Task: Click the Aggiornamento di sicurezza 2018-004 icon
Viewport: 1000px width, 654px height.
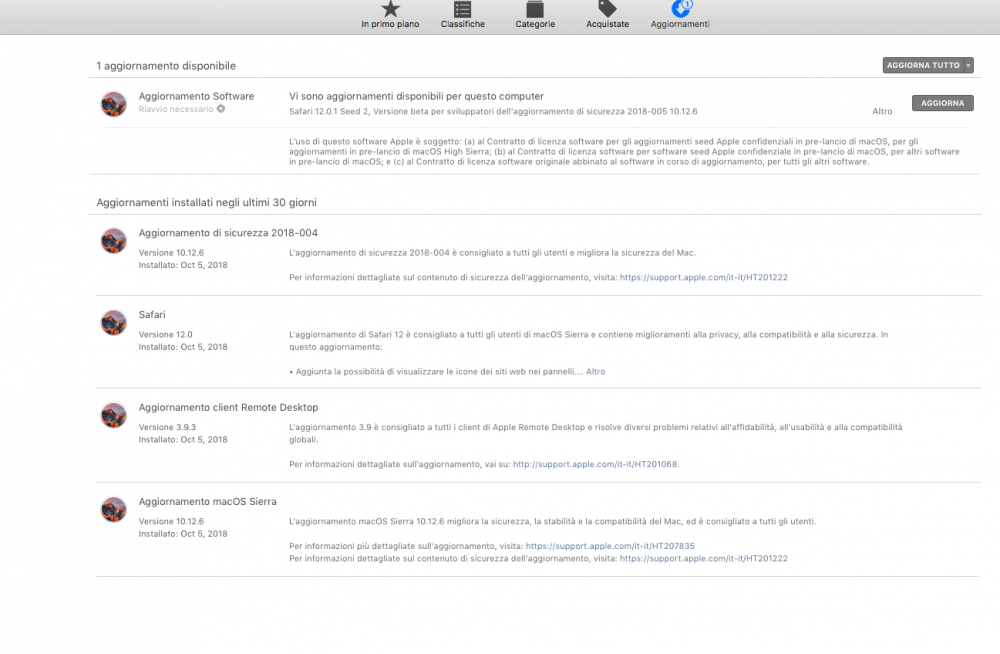Action: [114, 241]
